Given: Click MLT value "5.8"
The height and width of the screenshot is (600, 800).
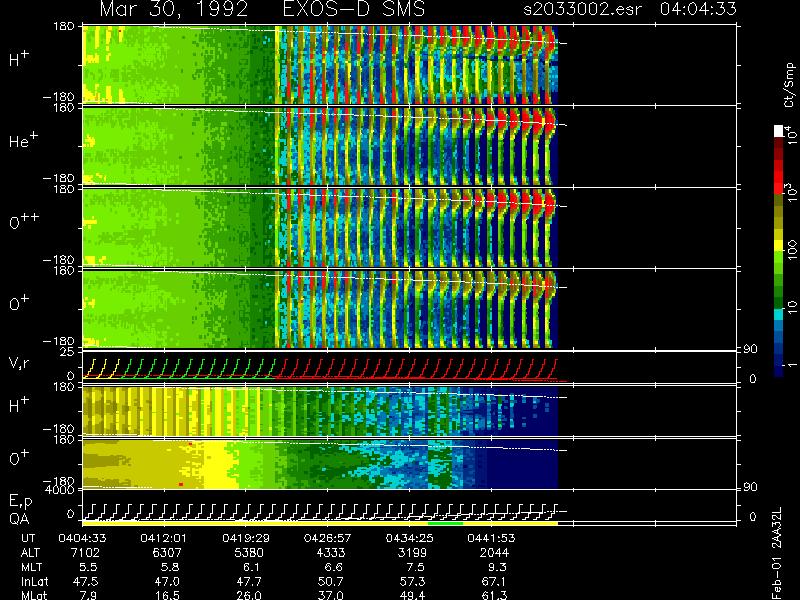Looking at the screenshot, I should click(170, 567).
